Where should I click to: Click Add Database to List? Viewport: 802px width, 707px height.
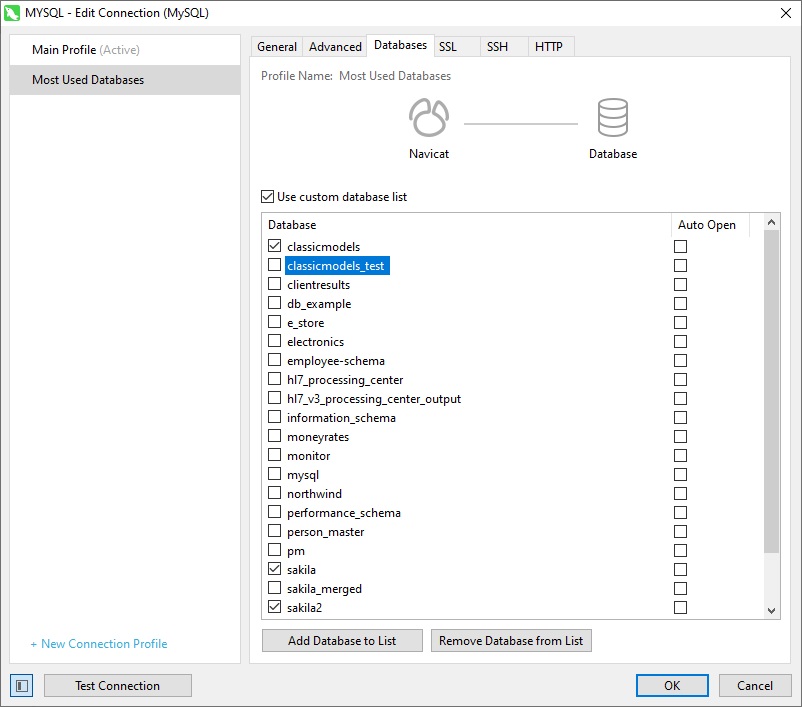342,641
